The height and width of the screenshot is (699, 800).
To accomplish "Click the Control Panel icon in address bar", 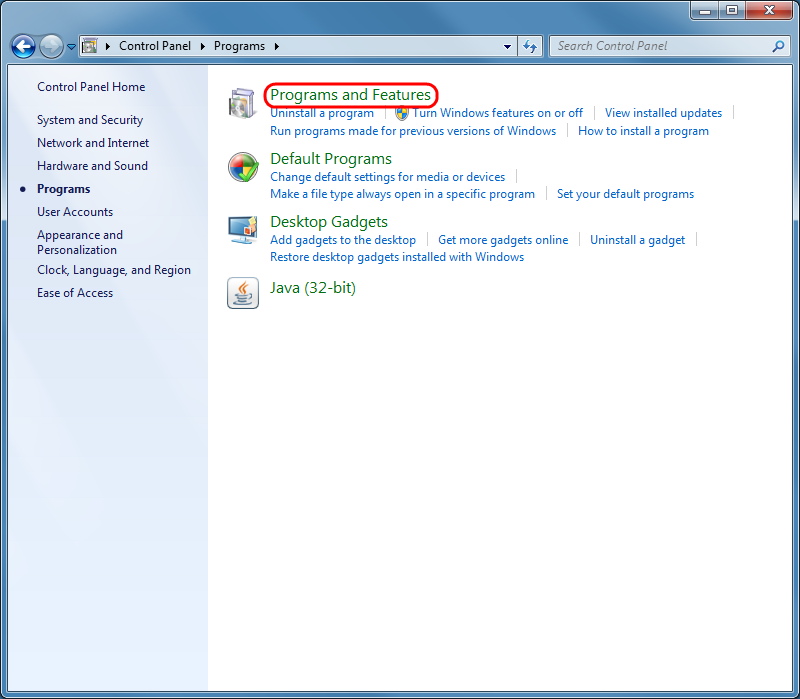I will click(x=90, y=46).
